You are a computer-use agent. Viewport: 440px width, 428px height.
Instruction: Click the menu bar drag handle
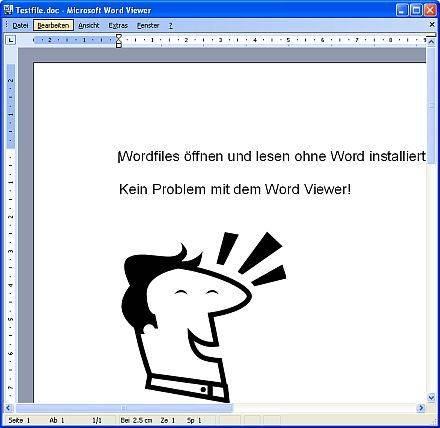[6, 25]
